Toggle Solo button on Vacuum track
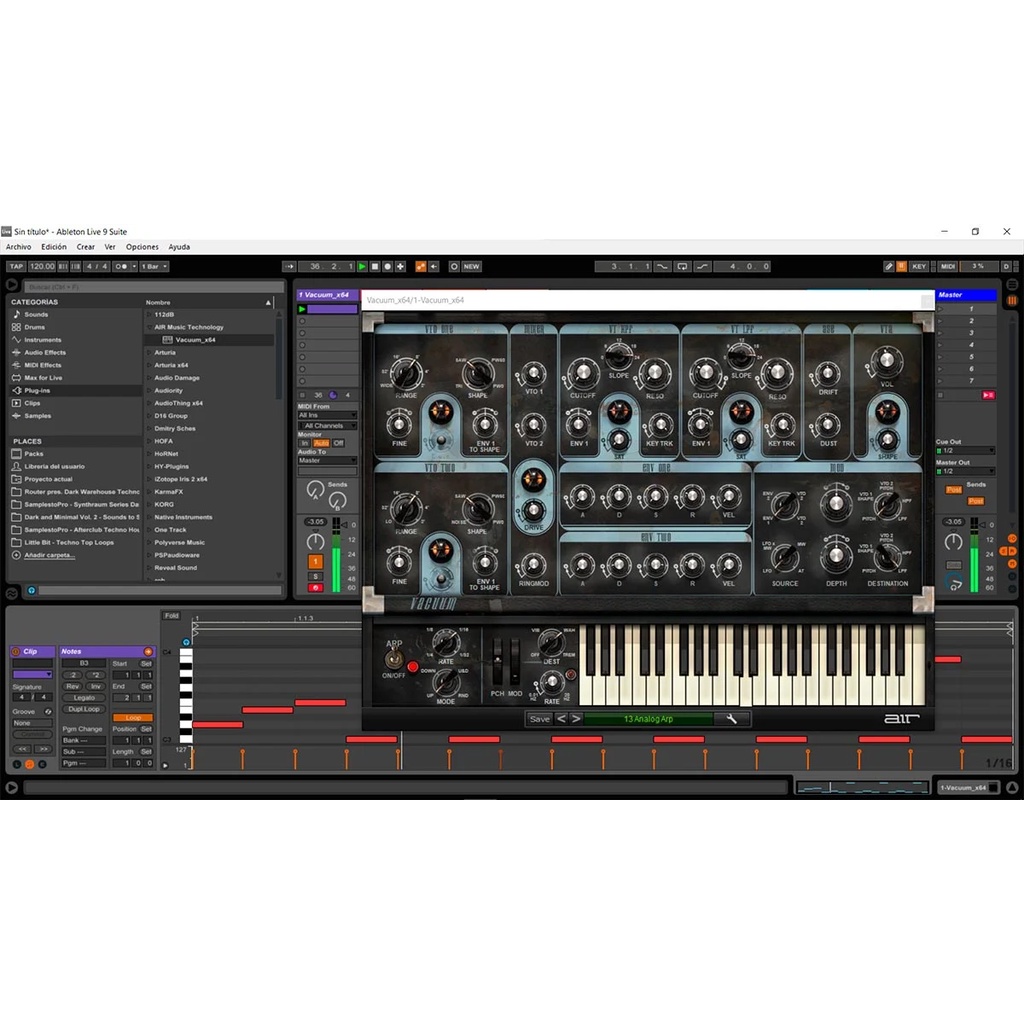 315,577
